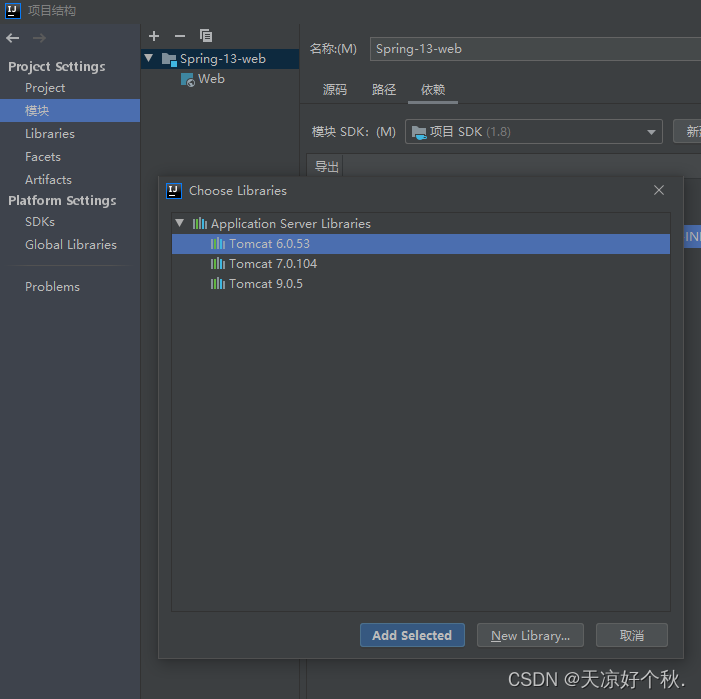Image resolution: width=701 pixels, height=699 pixels.
Task: Switch to the 路径 tab
Action: click(x=384, y=90)
